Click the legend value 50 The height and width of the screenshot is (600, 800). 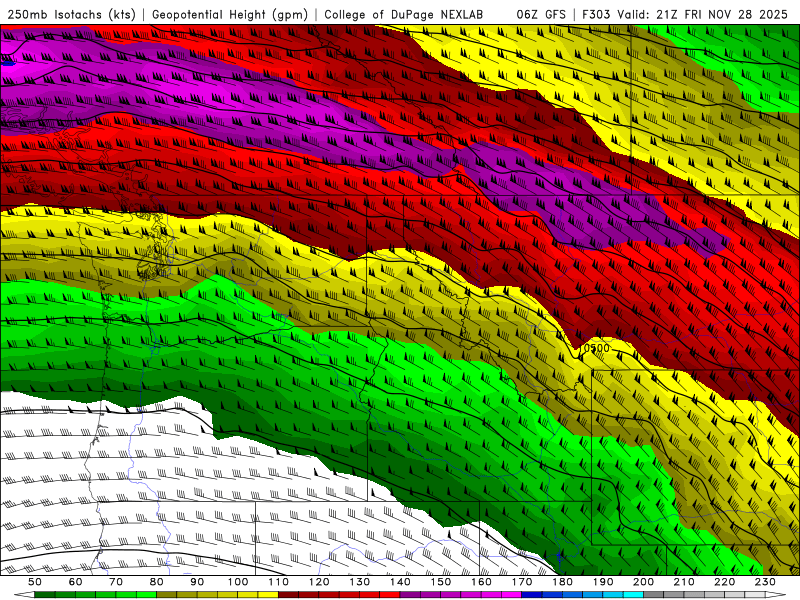coord(34,582)
